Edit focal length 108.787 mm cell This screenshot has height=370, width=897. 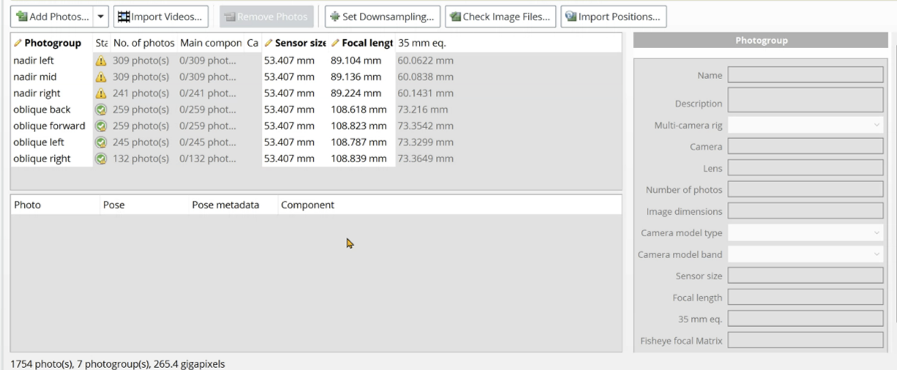pos(362,142)
